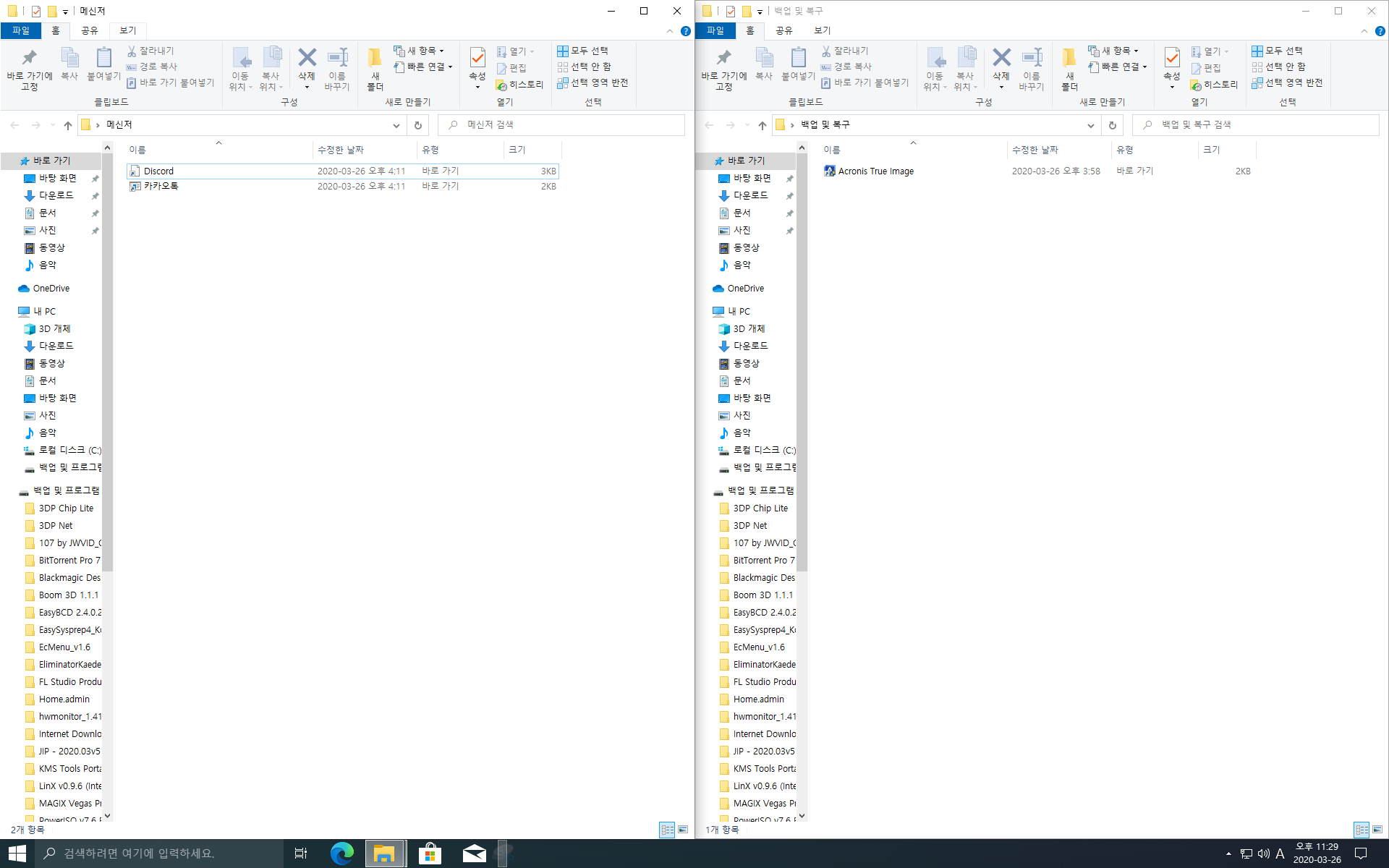Click Copy path (경로 복사) in left window
Viewport: 1389px width, 868px height.
click(x=152, y=67)
